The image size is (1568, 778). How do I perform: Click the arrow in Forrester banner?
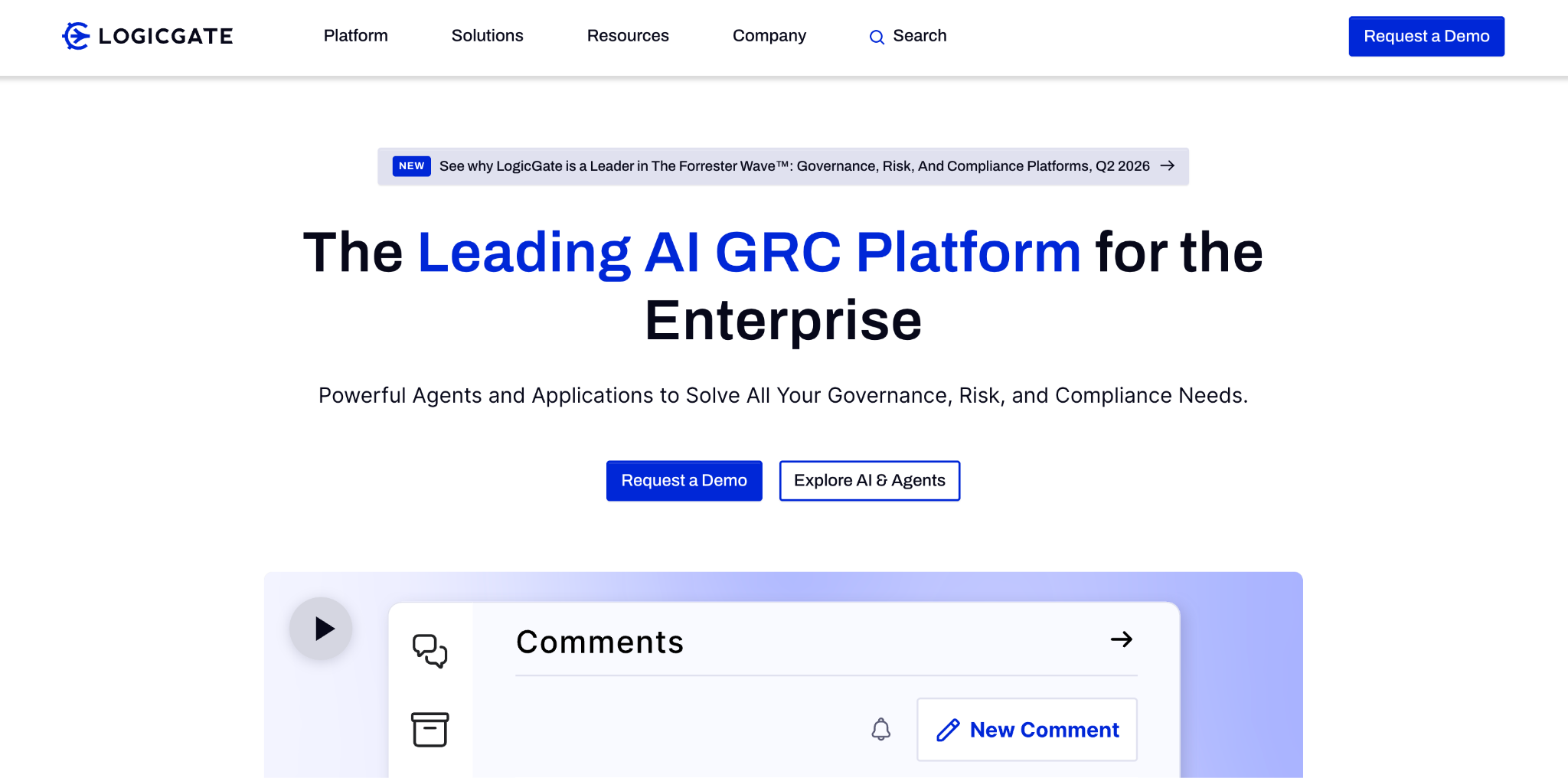tap(1167, 166)
